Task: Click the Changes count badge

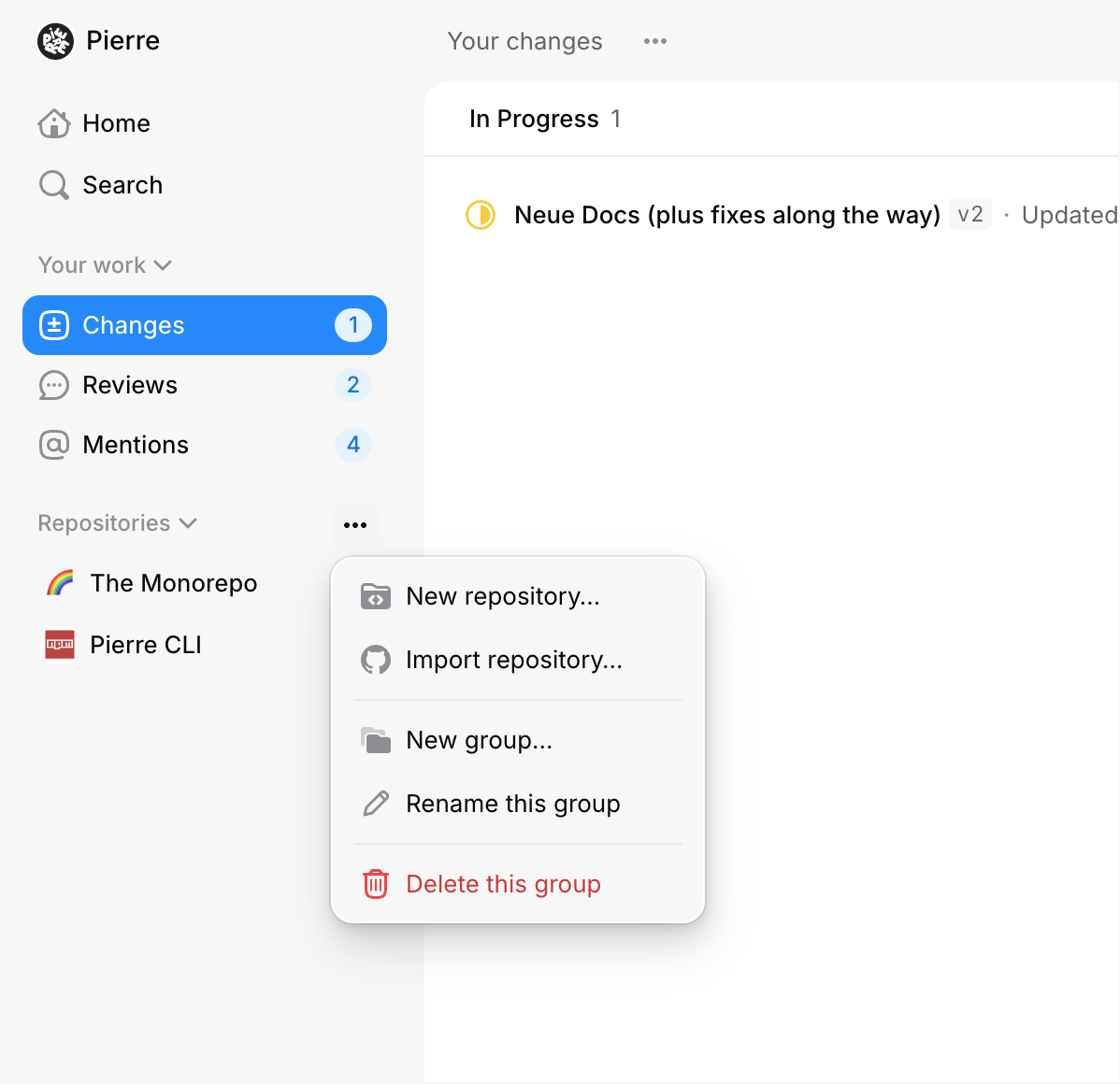Action: pos(353,325)
